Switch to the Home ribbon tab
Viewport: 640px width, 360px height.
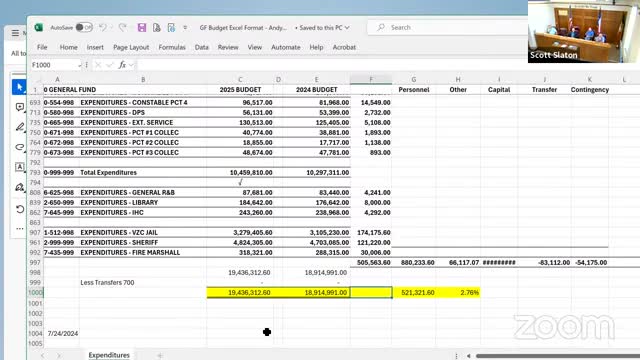click(69, 47)
